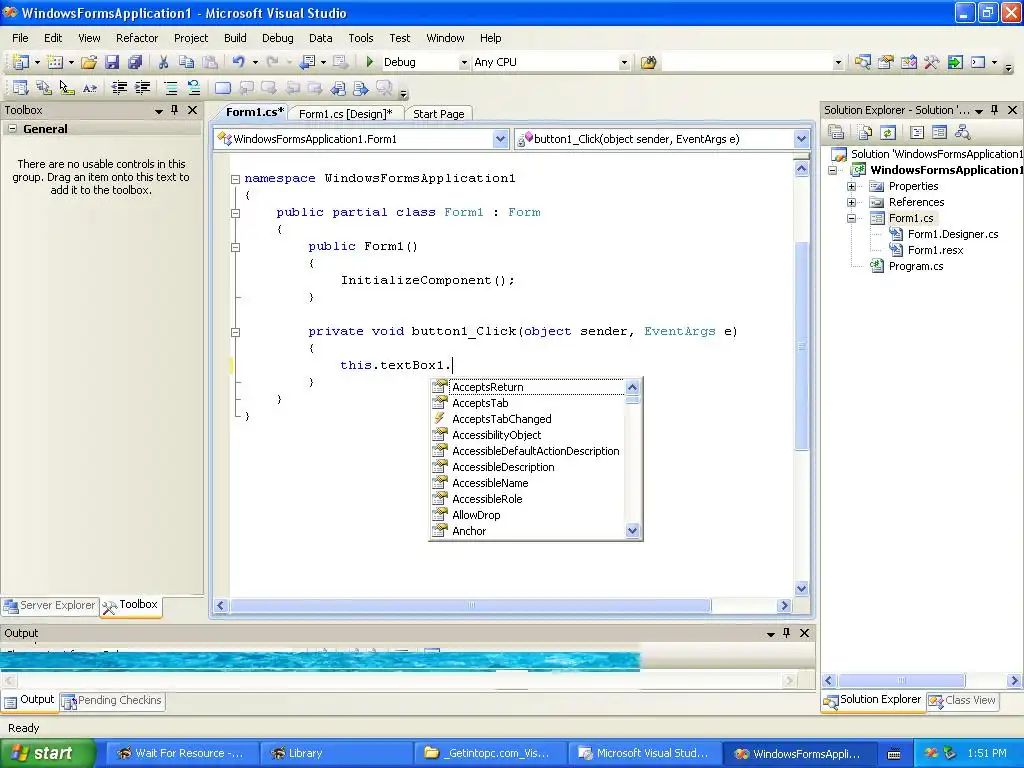
Task: Click the Display Word Completion icon
Action: pyautogui.click(x=90, y=88)
